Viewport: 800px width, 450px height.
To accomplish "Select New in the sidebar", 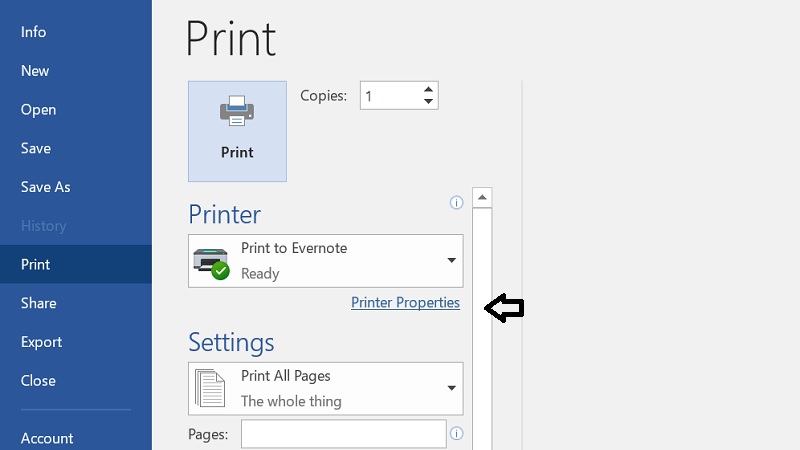I will click(x=35, y=71).
